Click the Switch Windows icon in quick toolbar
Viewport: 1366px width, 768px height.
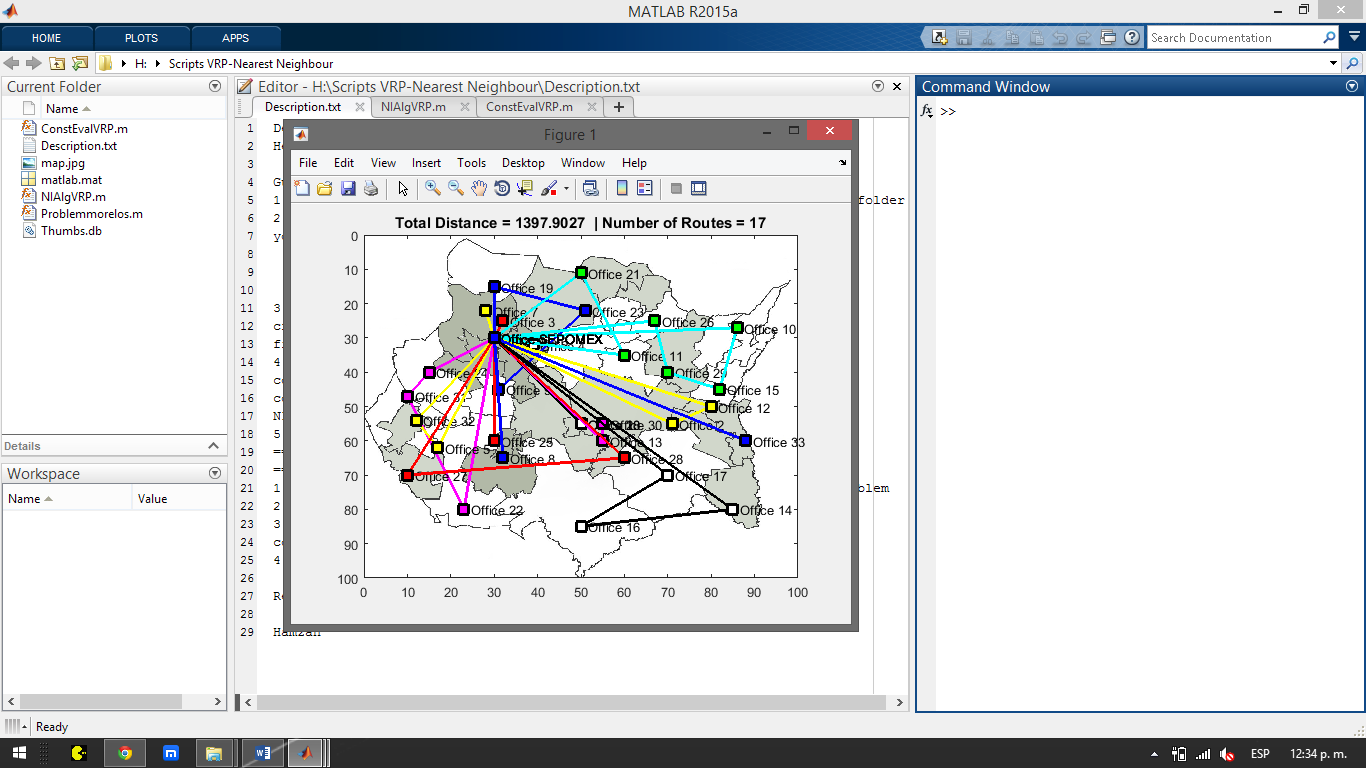tap(1108, 38)
